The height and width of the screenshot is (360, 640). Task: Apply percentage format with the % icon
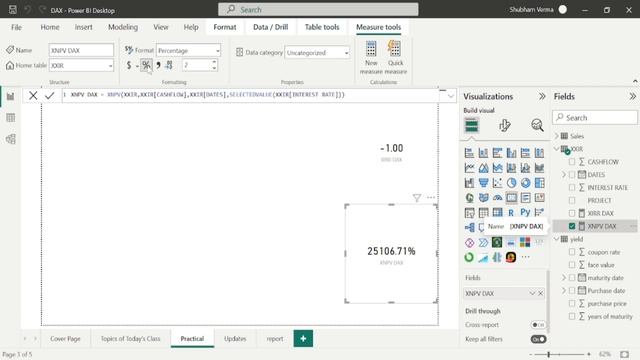pos(146,65)
